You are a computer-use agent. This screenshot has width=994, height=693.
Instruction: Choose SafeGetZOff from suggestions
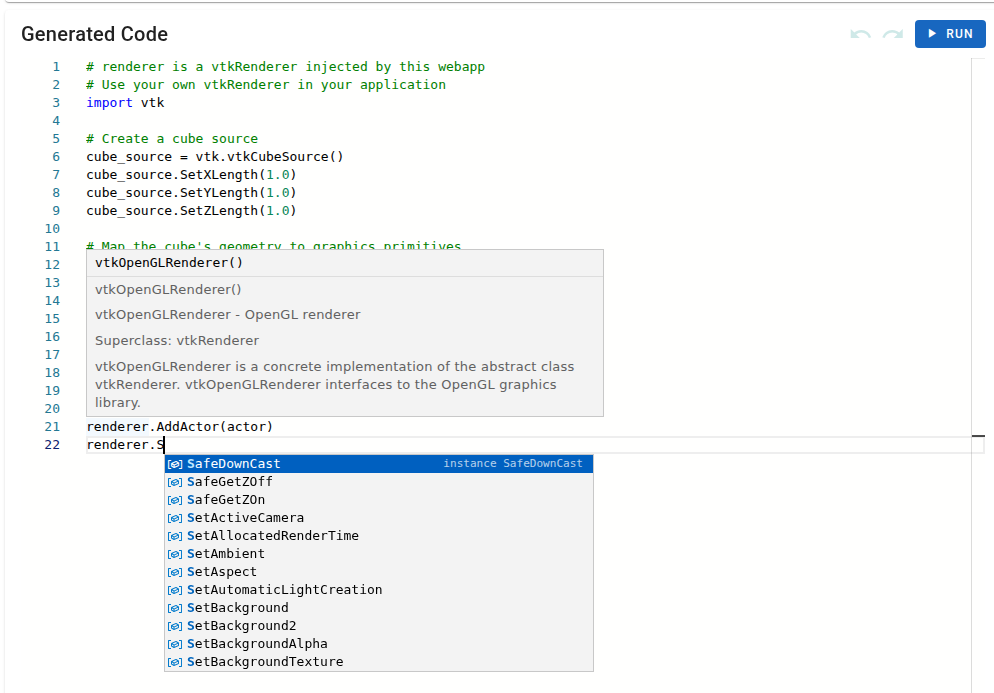(x=379, y=482)
